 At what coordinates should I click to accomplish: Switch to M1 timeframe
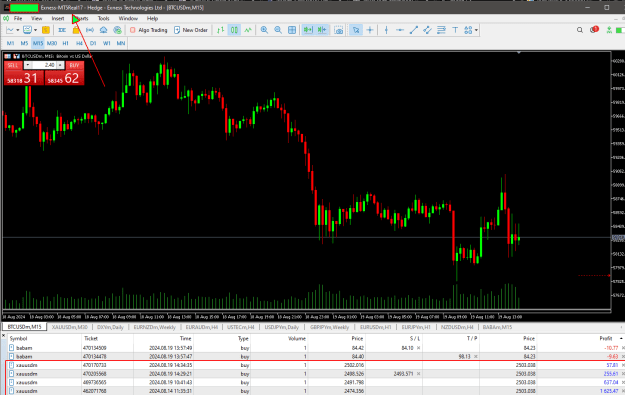pyautogui.click(x=10, y=43)
